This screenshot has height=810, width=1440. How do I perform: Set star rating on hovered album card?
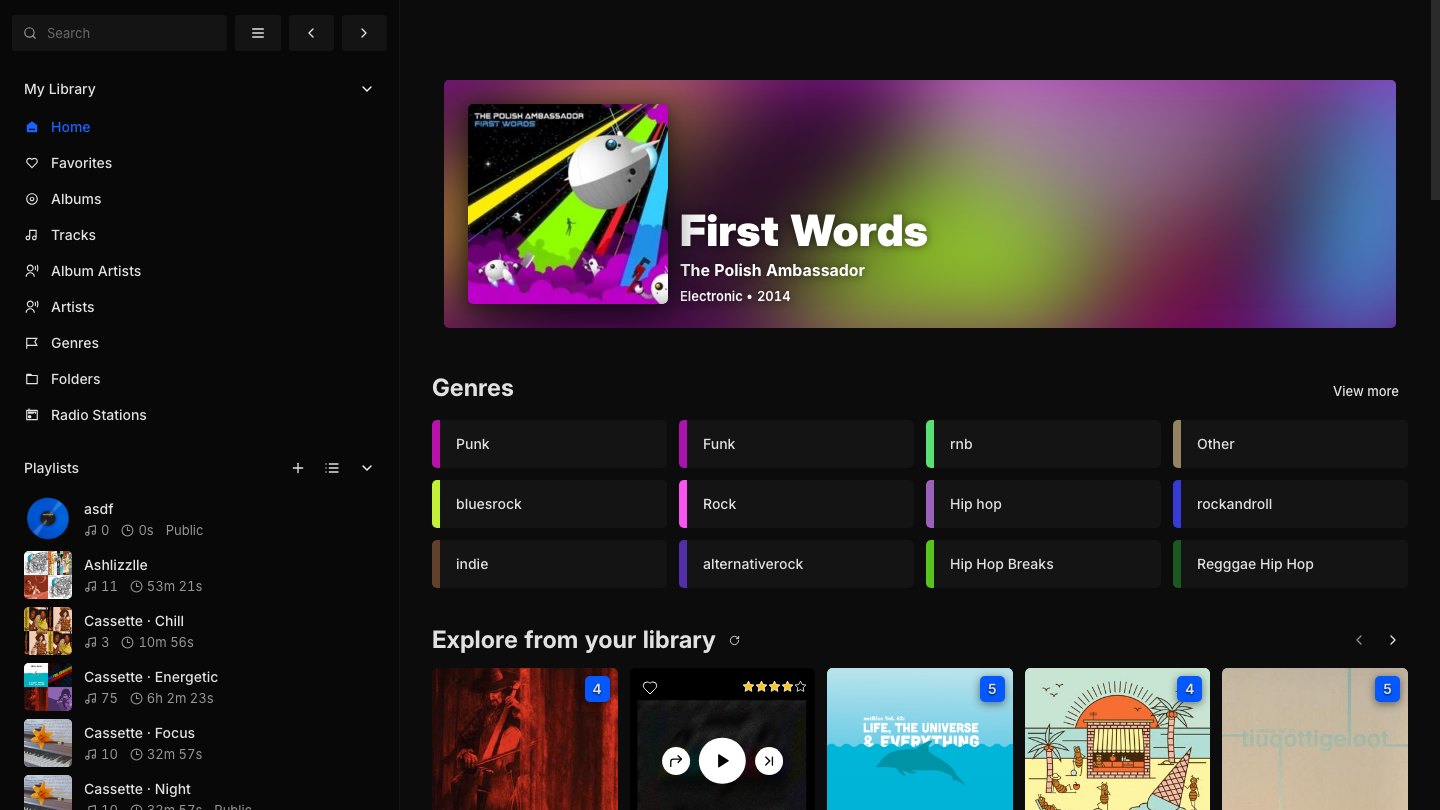(x=774, y=687)
